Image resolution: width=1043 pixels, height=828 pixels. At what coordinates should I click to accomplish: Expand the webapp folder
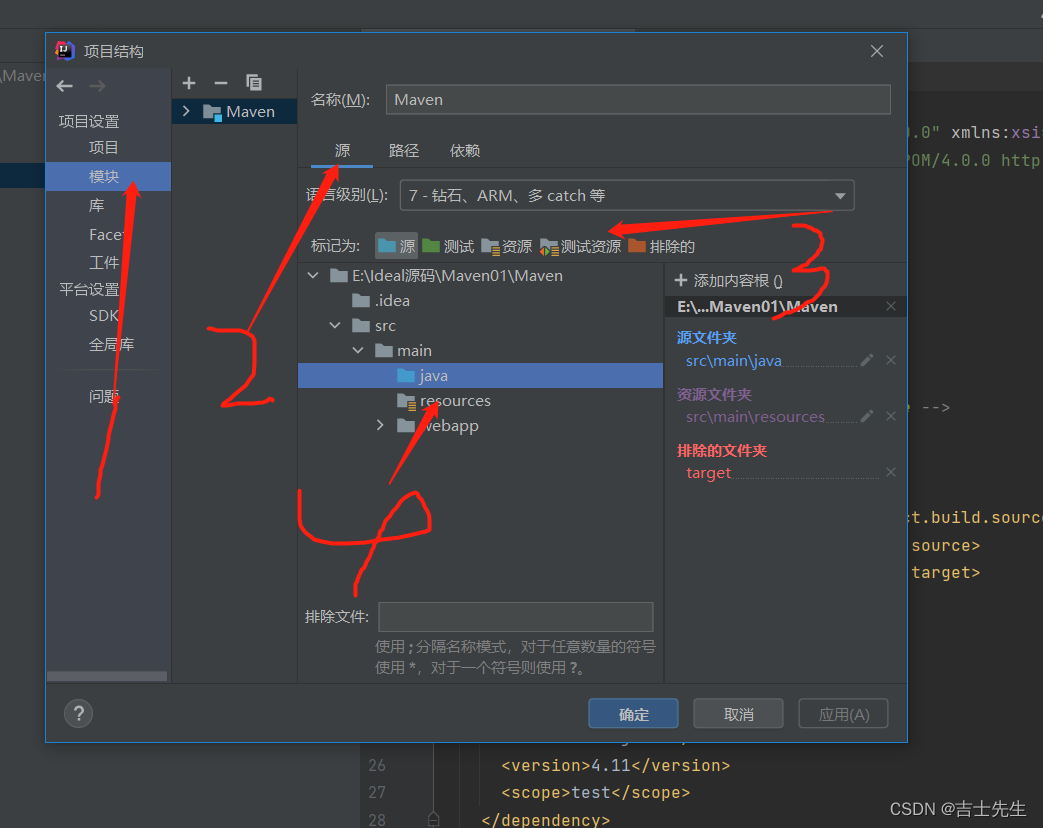tap(380, 425)
